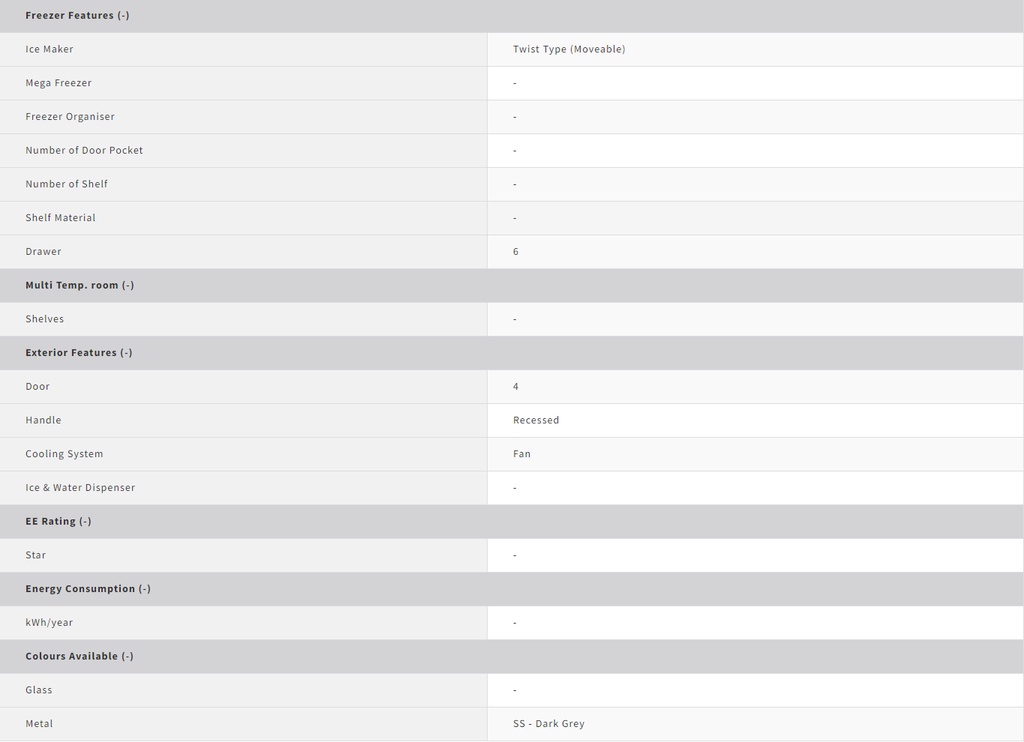Viewport: 1024px width, 742px height.
Task: Click the SS - Dark Grey value
Action: click(549, 724)
